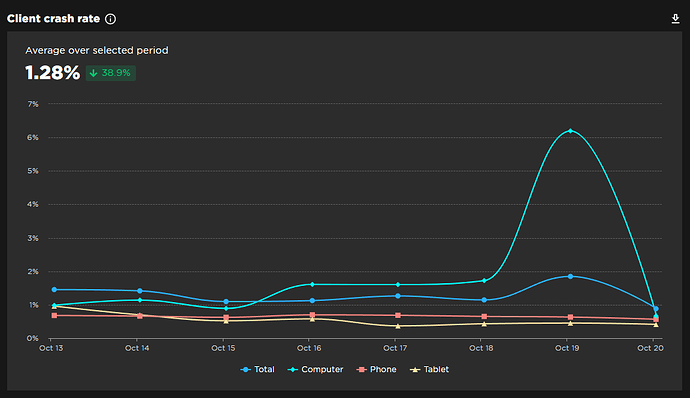Select the Total data point on Oct 20
The height and width of the screenshot is (398, 690).
pyautogui.click(x=656, y=309)
